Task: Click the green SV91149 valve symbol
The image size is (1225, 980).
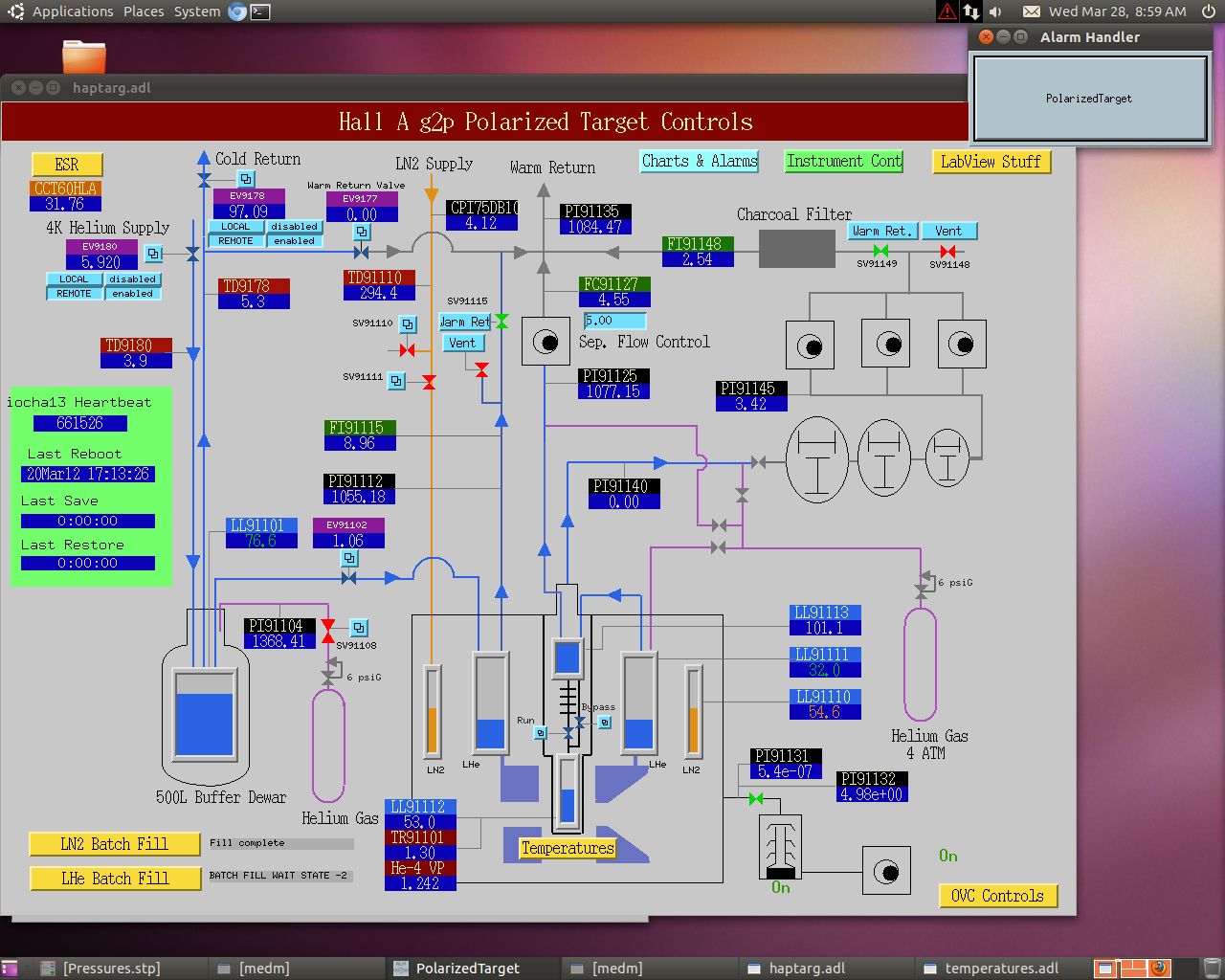Action: [x=881, y=251]
